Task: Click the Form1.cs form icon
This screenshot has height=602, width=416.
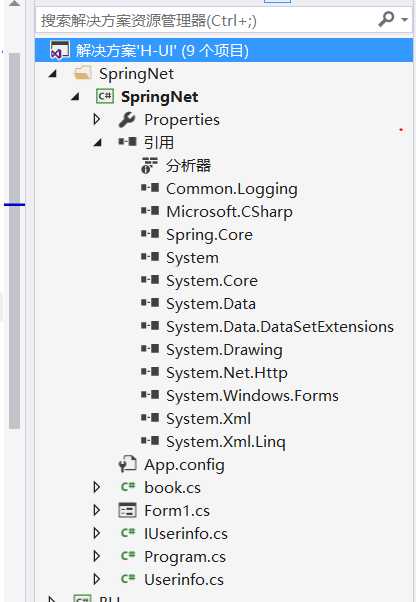Action: click(127, 510)
